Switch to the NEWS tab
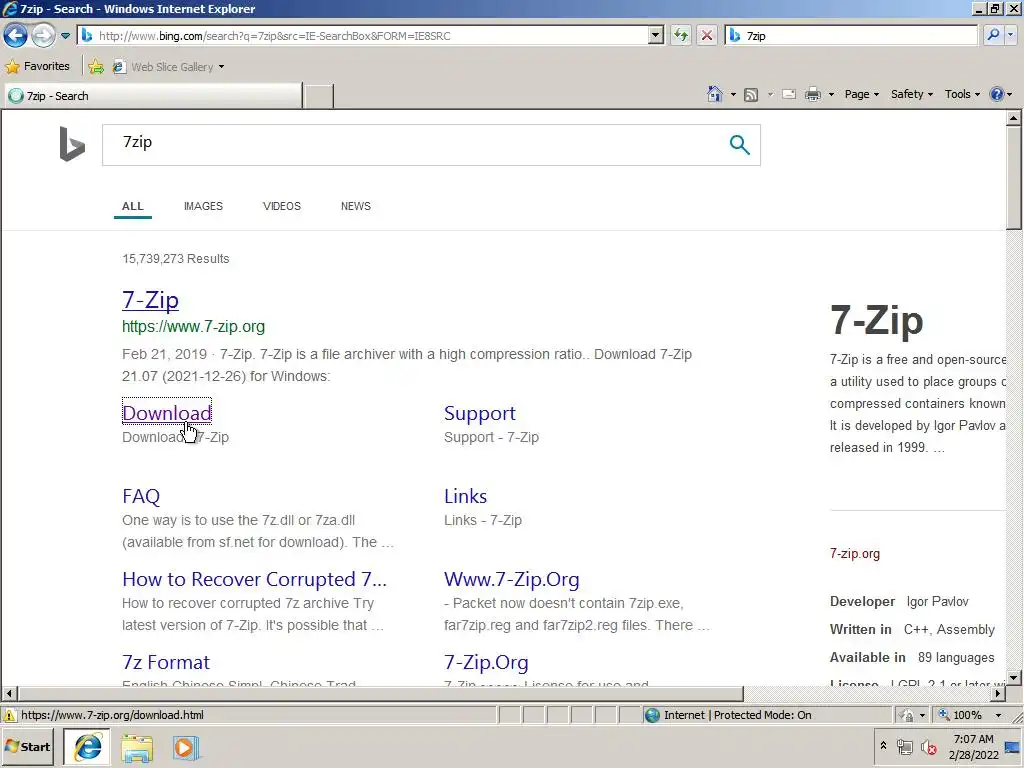This screenshot has width=1024, height=768. (x=355, y=206)
